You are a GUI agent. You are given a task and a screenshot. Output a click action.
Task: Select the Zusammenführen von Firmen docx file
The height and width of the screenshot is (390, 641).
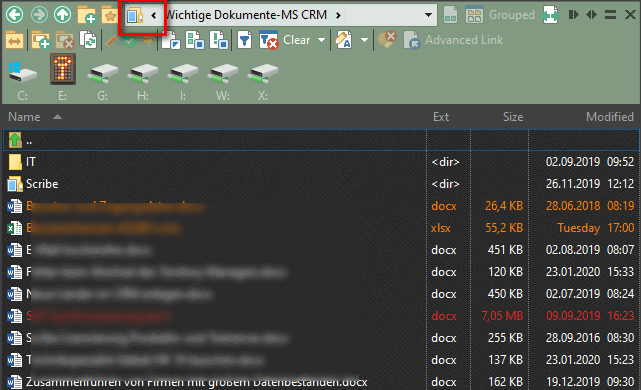(321, 381)
